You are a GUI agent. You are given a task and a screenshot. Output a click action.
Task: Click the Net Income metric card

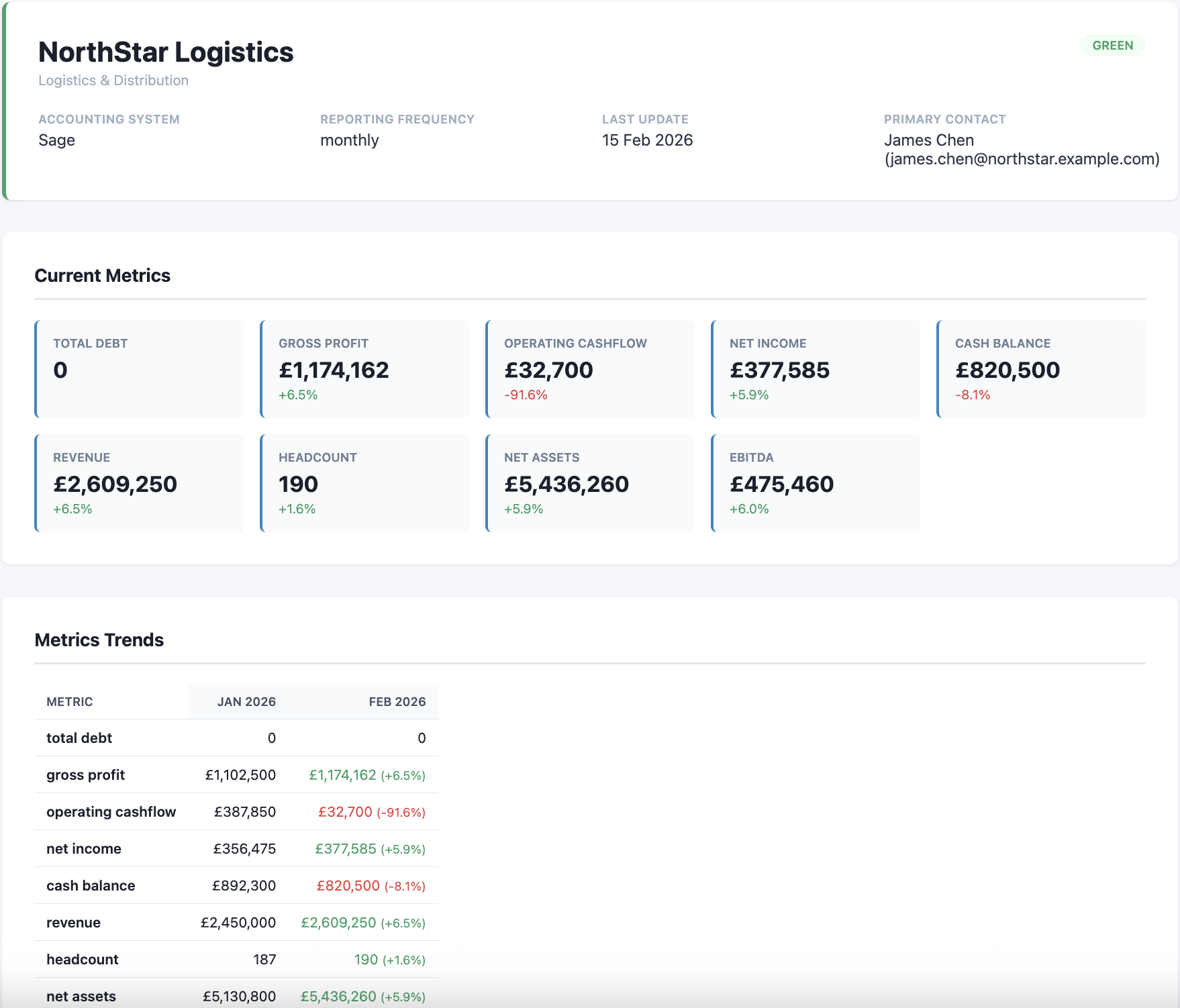[x=815, y=368]
